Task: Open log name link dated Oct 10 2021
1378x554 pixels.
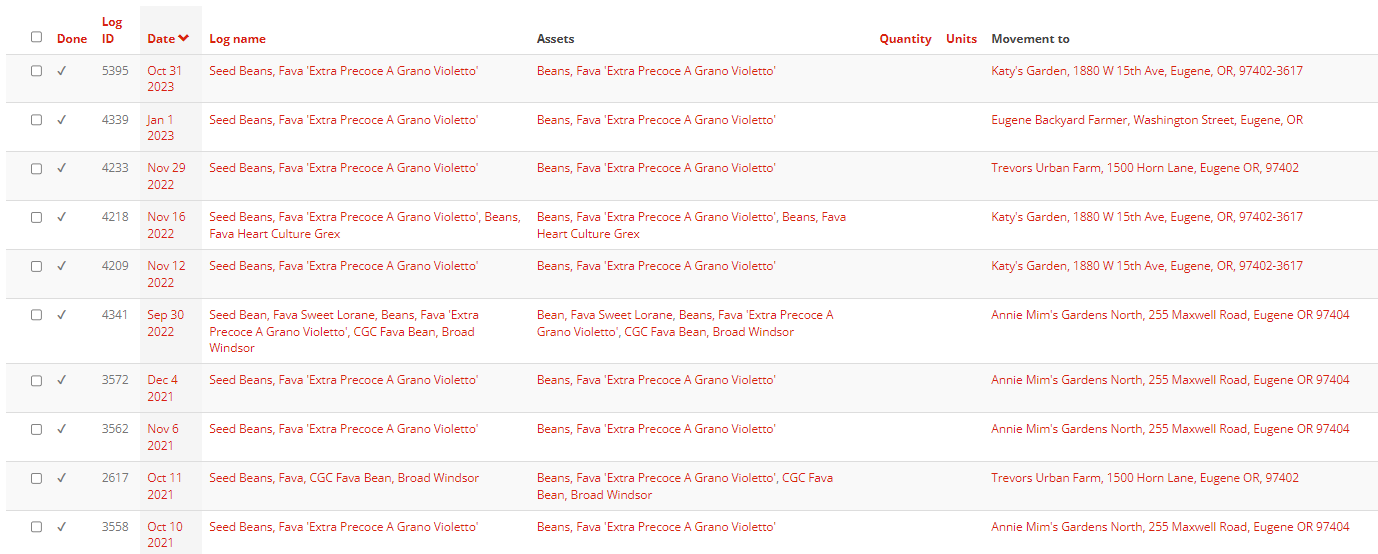Action: [343, 527]
